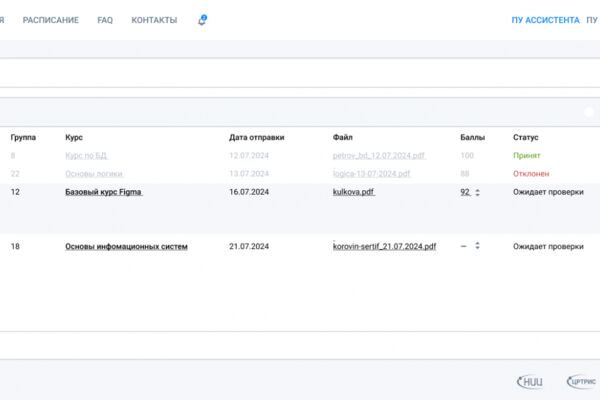The width and height of the screenshot is (600, 400).
Task: Click the date 16.07.2024
Action: pyautogui.click(x=249, y=192)
